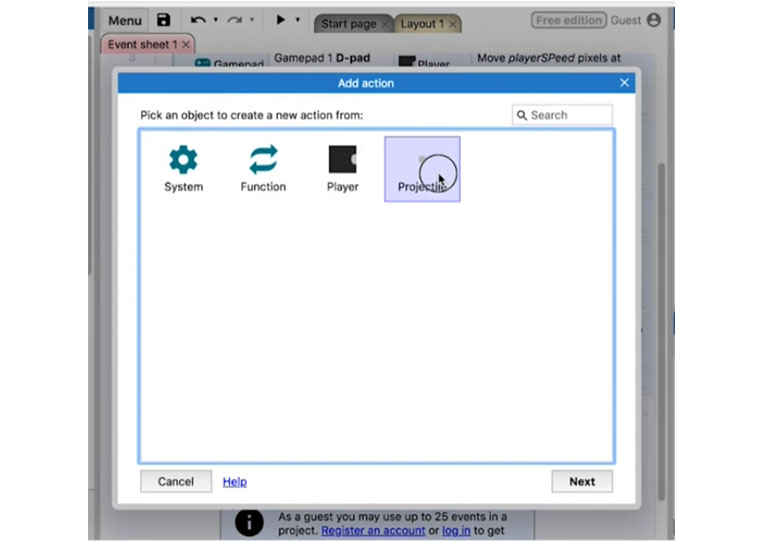
Task: Open the Menu button
Action: tap(125, 20)
